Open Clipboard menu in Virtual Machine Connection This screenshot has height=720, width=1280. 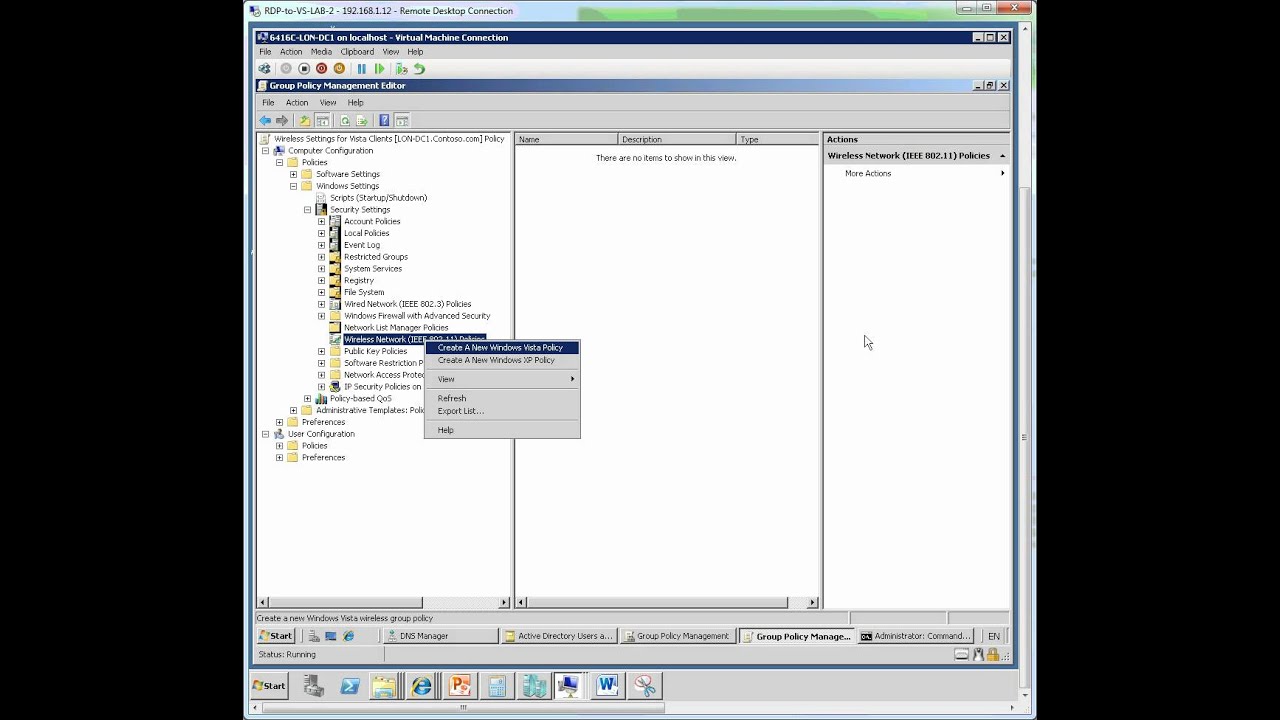point(357,52)
